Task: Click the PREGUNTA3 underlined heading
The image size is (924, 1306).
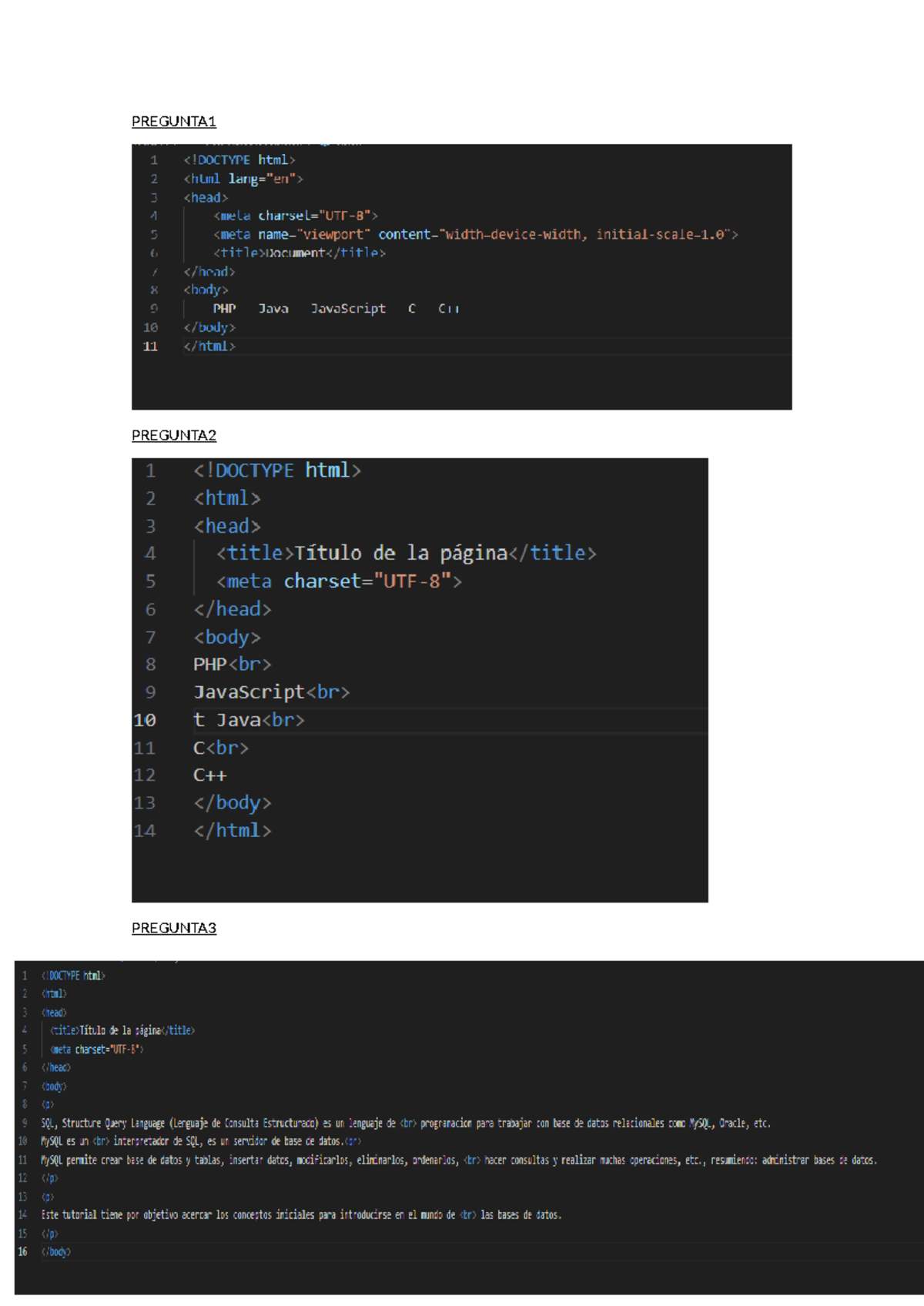Action: [173, 928]
